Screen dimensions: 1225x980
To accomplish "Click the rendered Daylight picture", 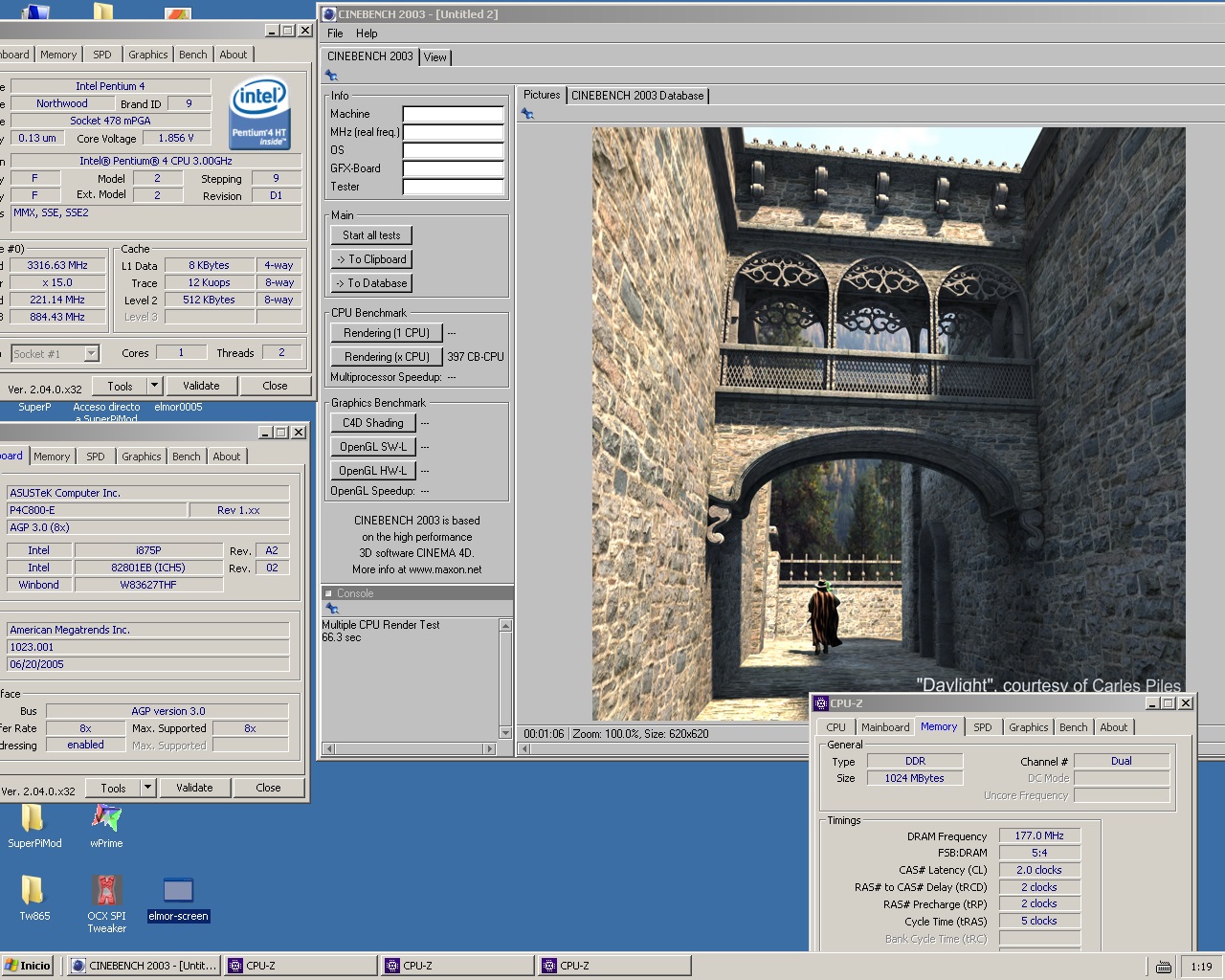I will [x=888, y=424].
